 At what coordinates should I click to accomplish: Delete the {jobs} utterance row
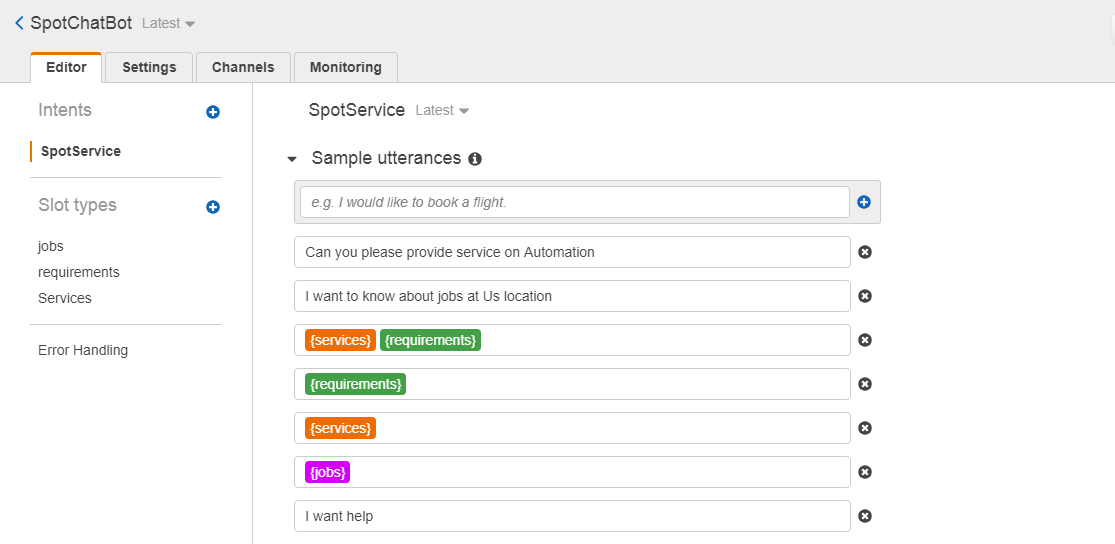[x=865, y=472]
